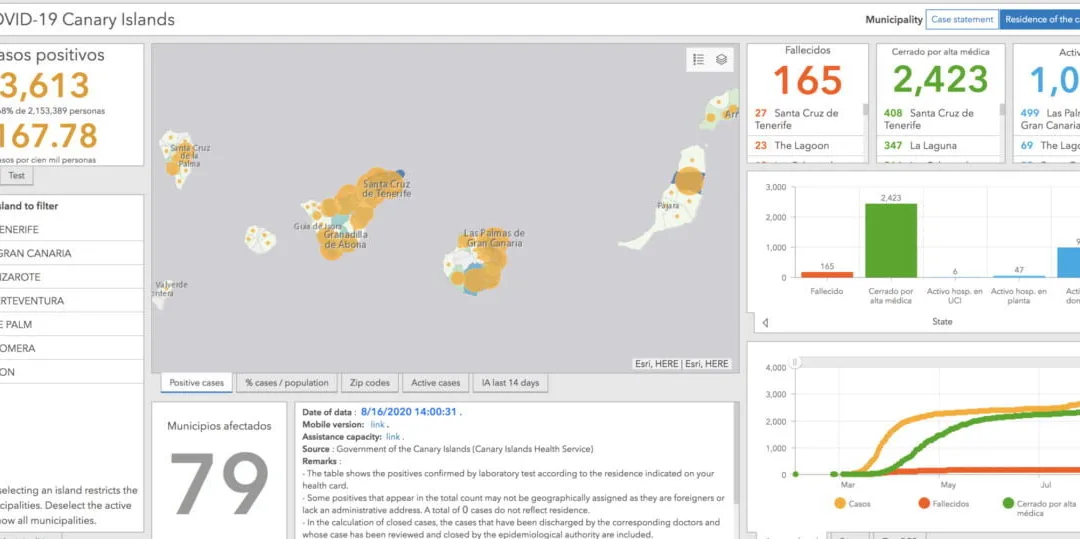The image size is (1080, 539).
Task: Open the Zip codes map tab
Action: coord(370,383)
